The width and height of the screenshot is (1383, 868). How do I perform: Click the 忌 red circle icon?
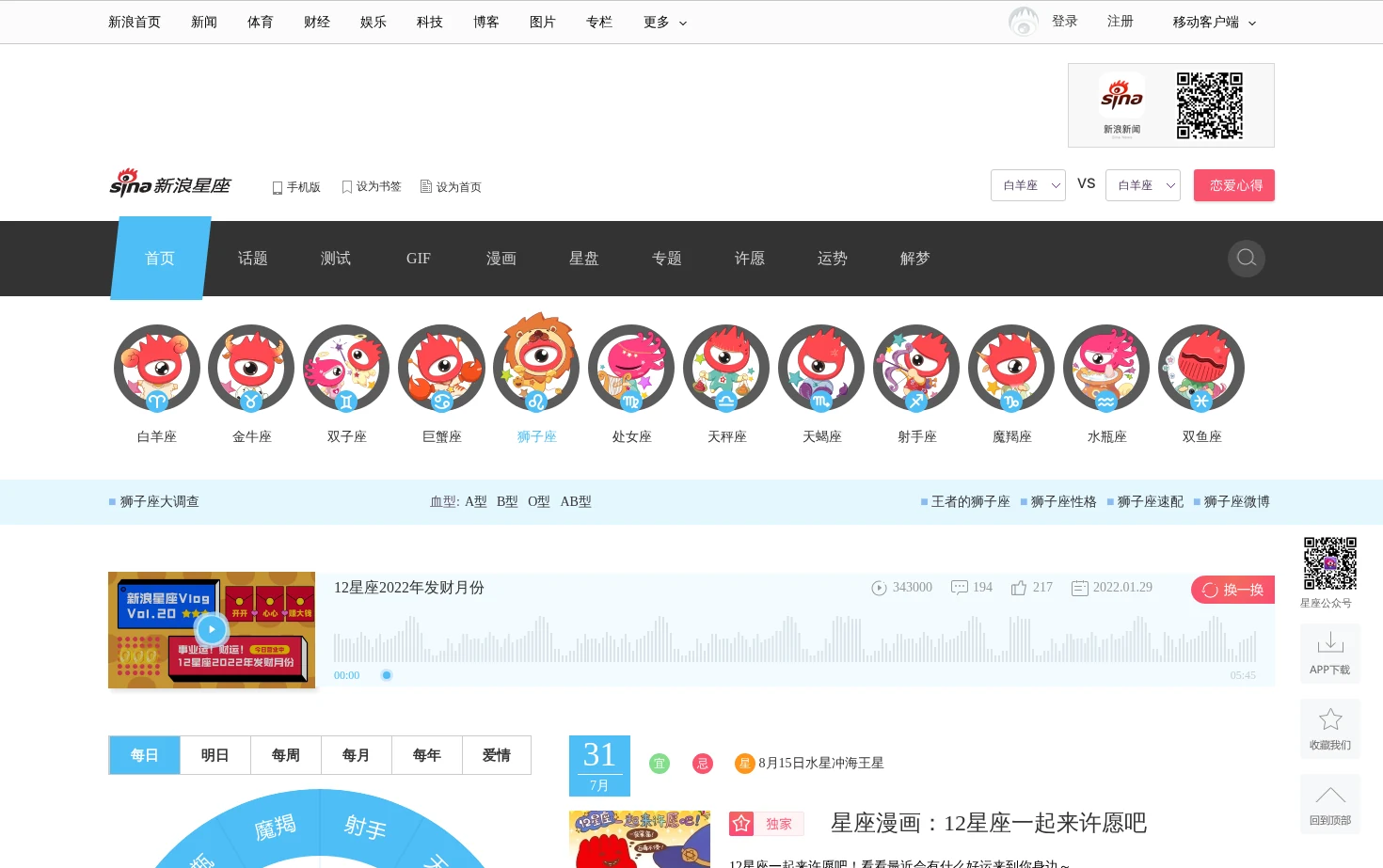tap(703, 764)
